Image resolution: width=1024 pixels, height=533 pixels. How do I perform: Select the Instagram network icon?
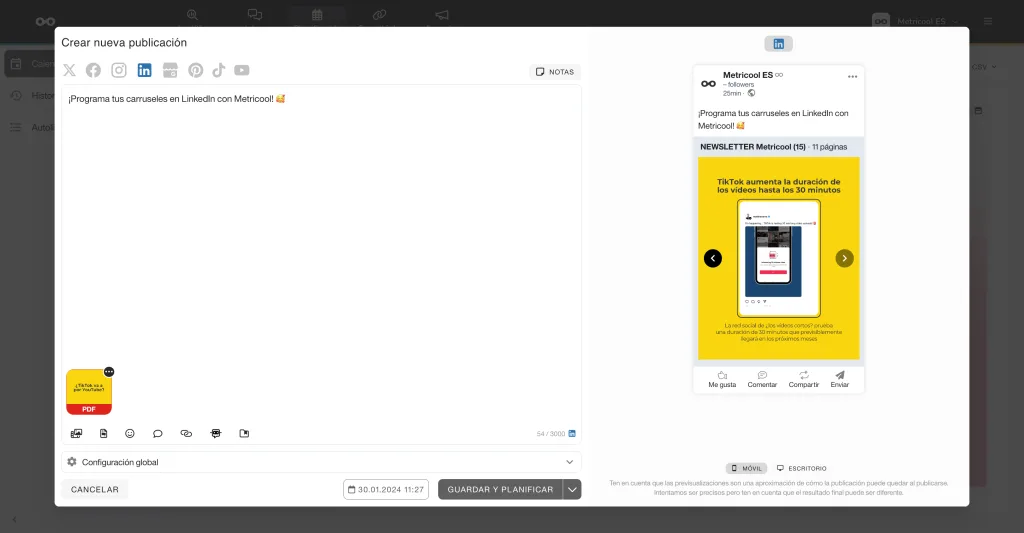point(119,70)
